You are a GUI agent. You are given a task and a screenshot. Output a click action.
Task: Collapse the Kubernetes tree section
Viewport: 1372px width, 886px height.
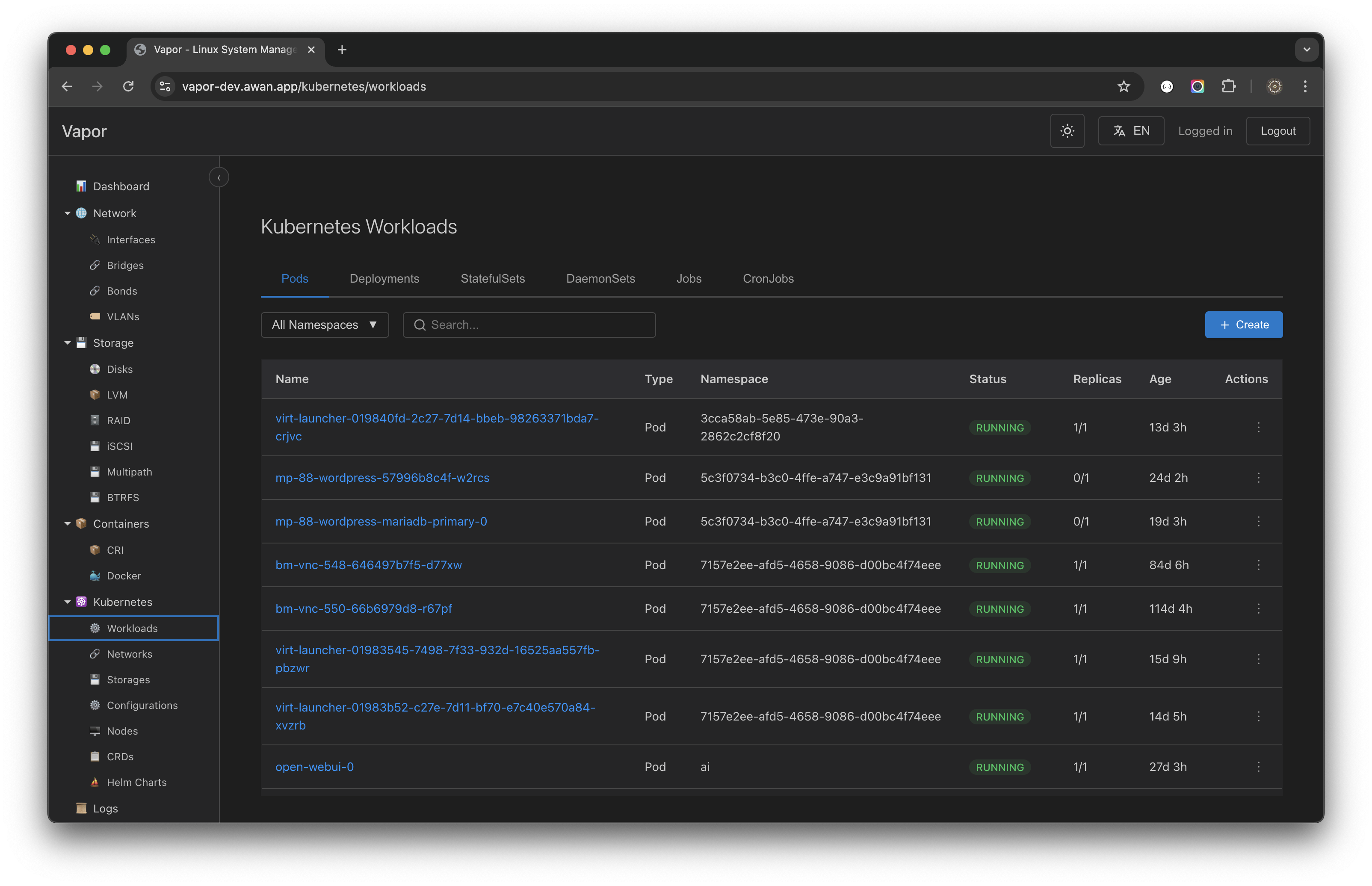coord(67,602)
